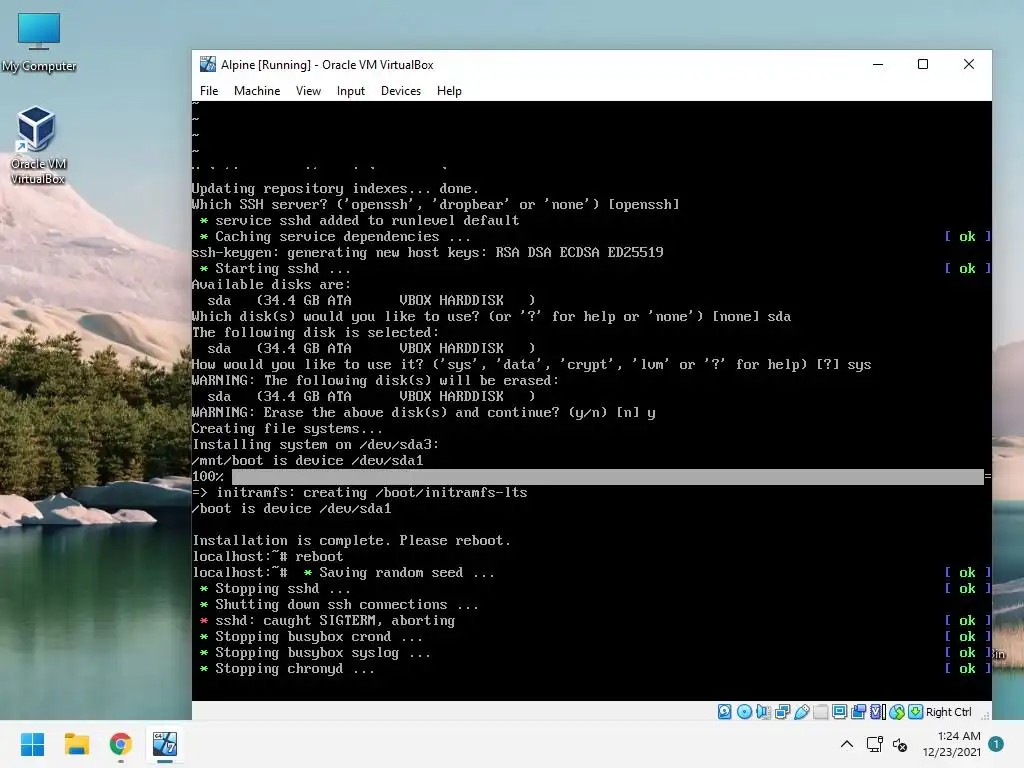Image resolution: width=1024 pixels, height=768 pixels.
Task: Select the My Computer desktop icon
Action: (x=39, y=42)
